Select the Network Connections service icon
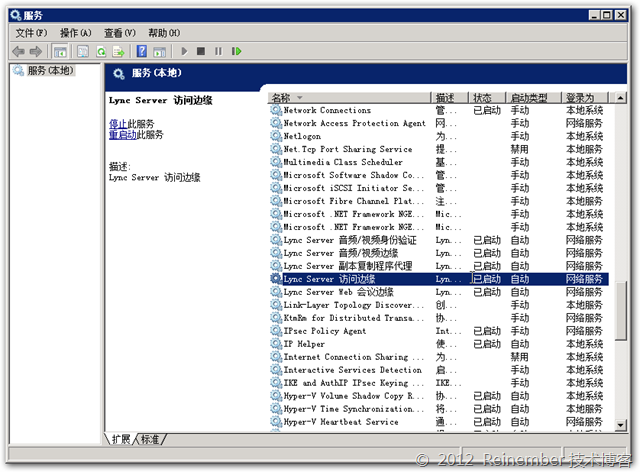 pos(276,110)
